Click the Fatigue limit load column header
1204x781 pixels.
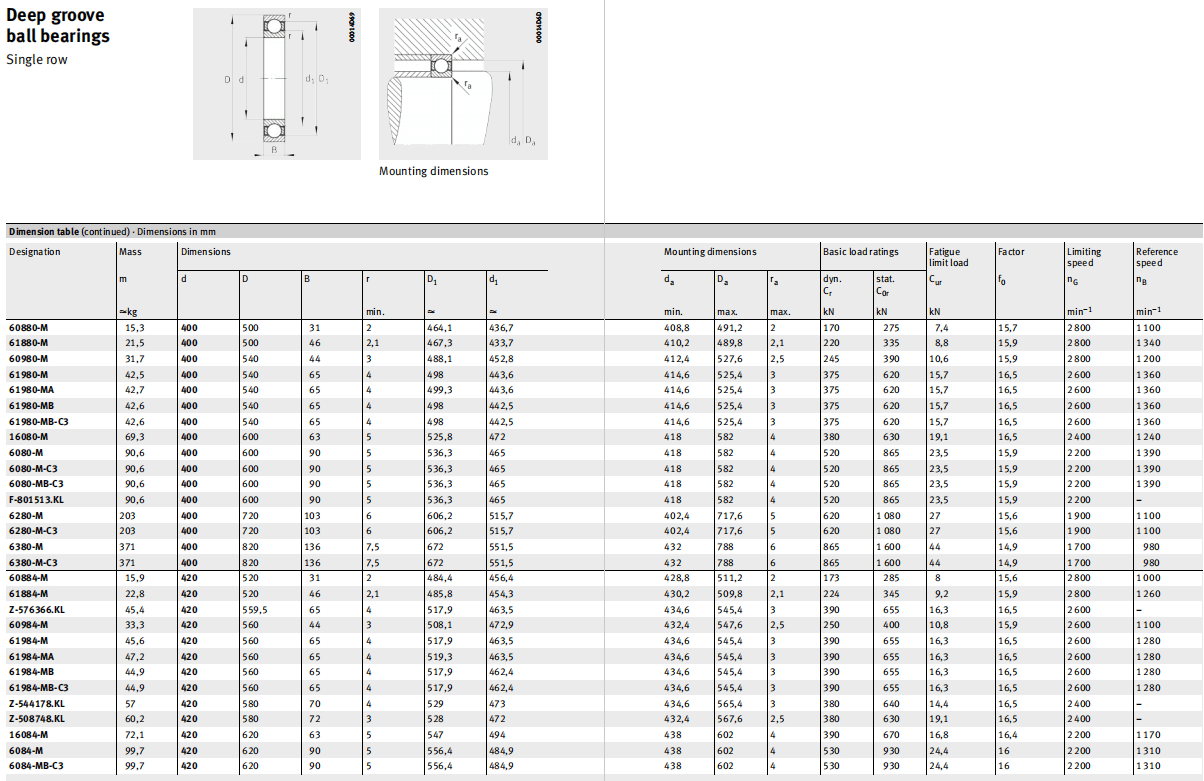click(x=948, y=257)
